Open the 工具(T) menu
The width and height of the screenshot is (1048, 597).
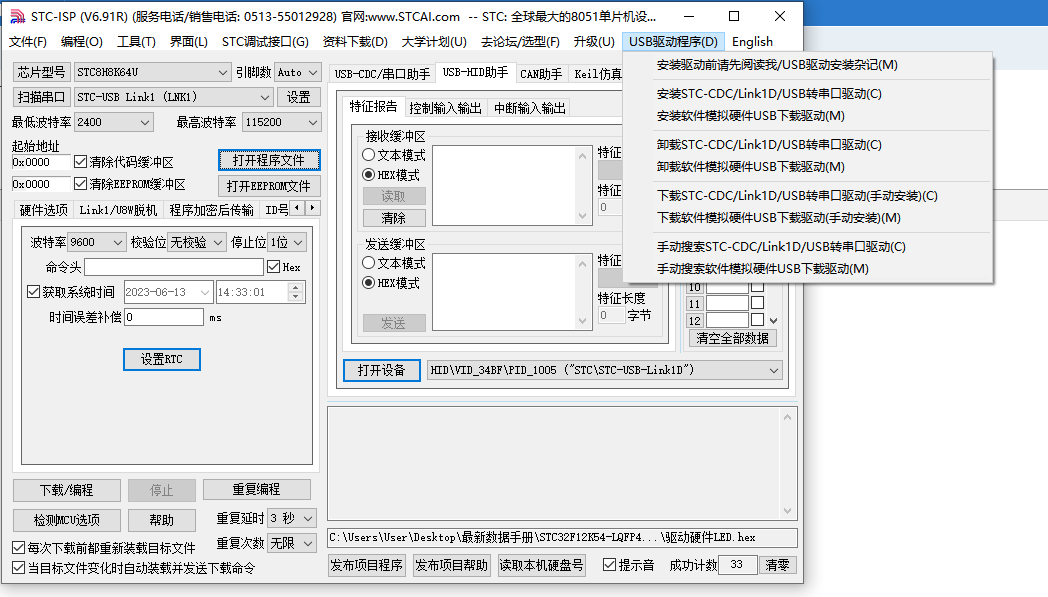(x=136, y=41)
